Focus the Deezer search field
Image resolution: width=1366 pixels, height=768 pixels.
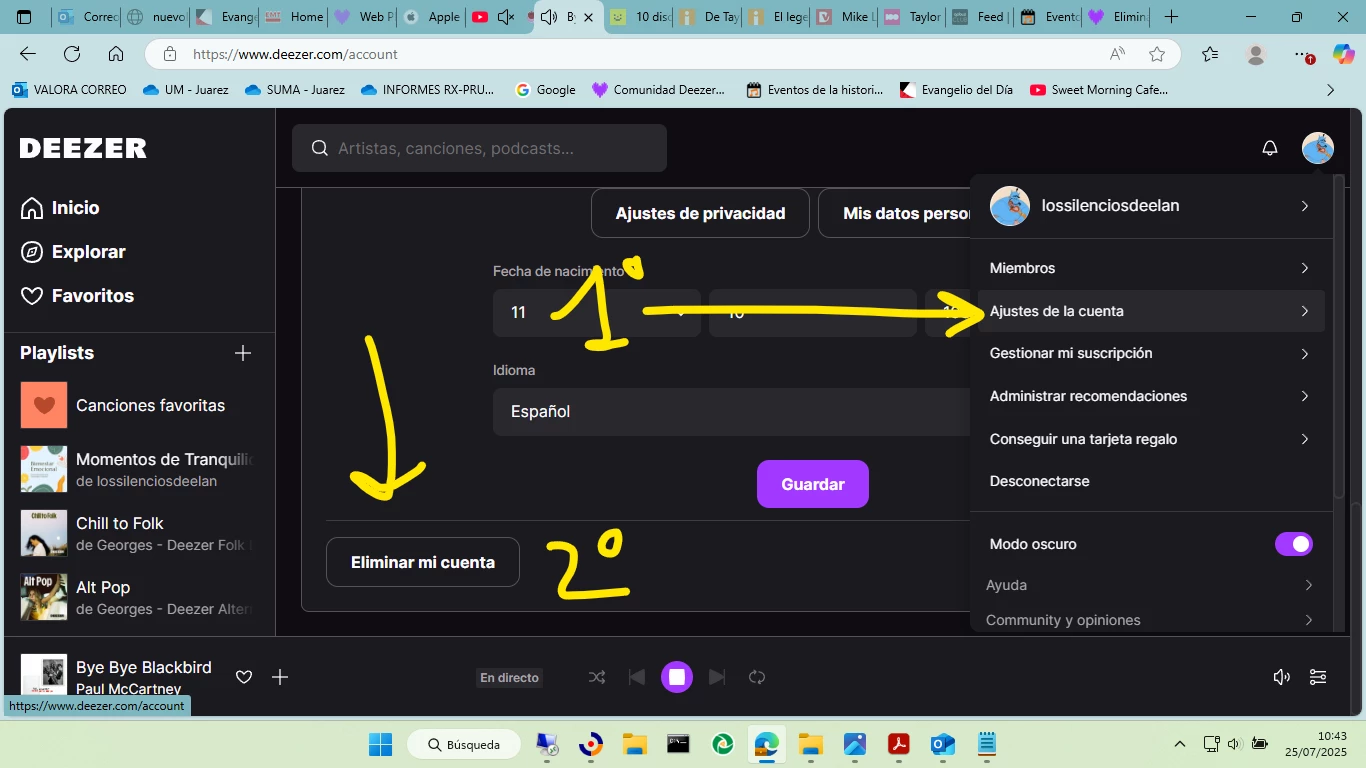coord(479,148)
